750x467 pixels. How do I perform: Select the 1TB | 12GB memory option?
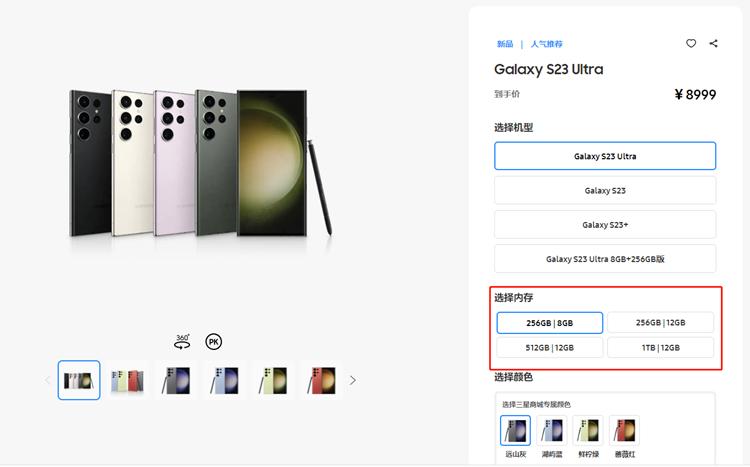point(660,347)
